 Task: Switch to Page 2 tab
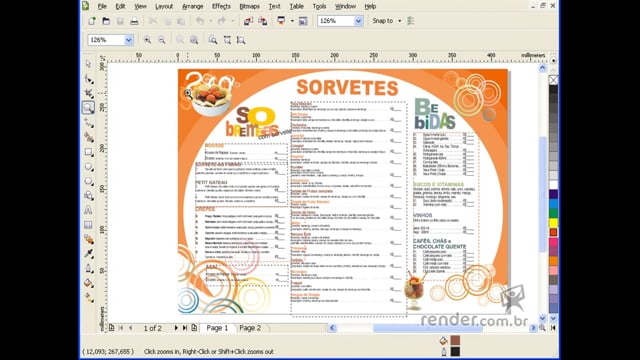pyautogui.click(x=250, y=328)
